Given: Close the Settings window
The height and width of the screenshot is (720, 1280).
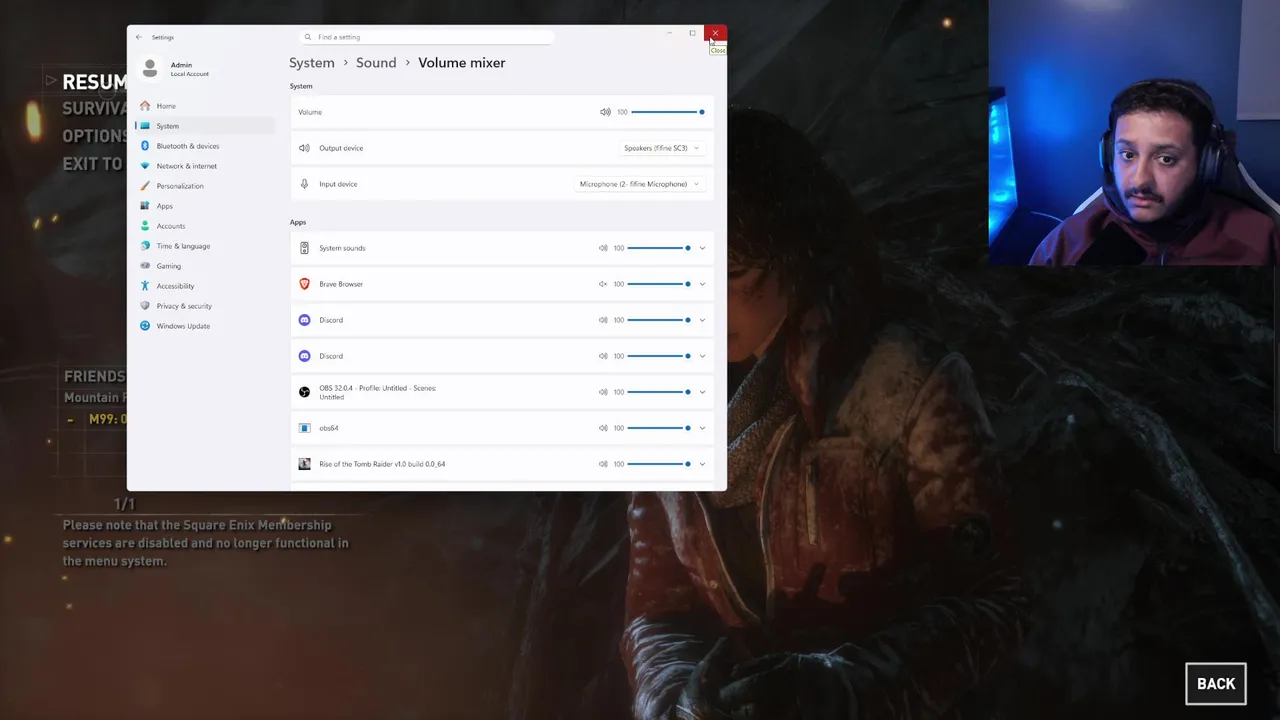Looking at the screenshot, I should point(715,34).
